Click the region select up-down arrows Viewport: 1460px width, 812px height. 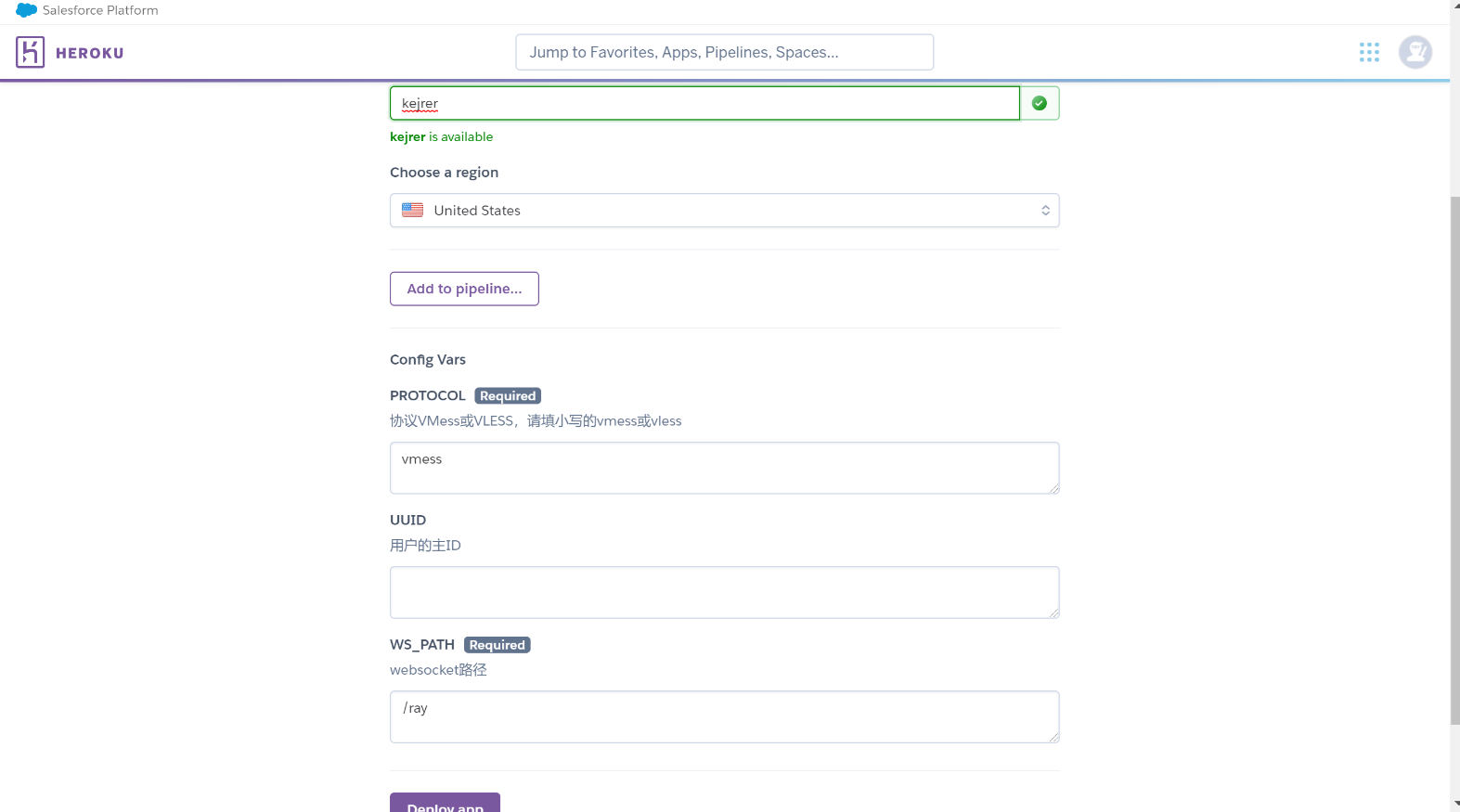coord(1045,211)
